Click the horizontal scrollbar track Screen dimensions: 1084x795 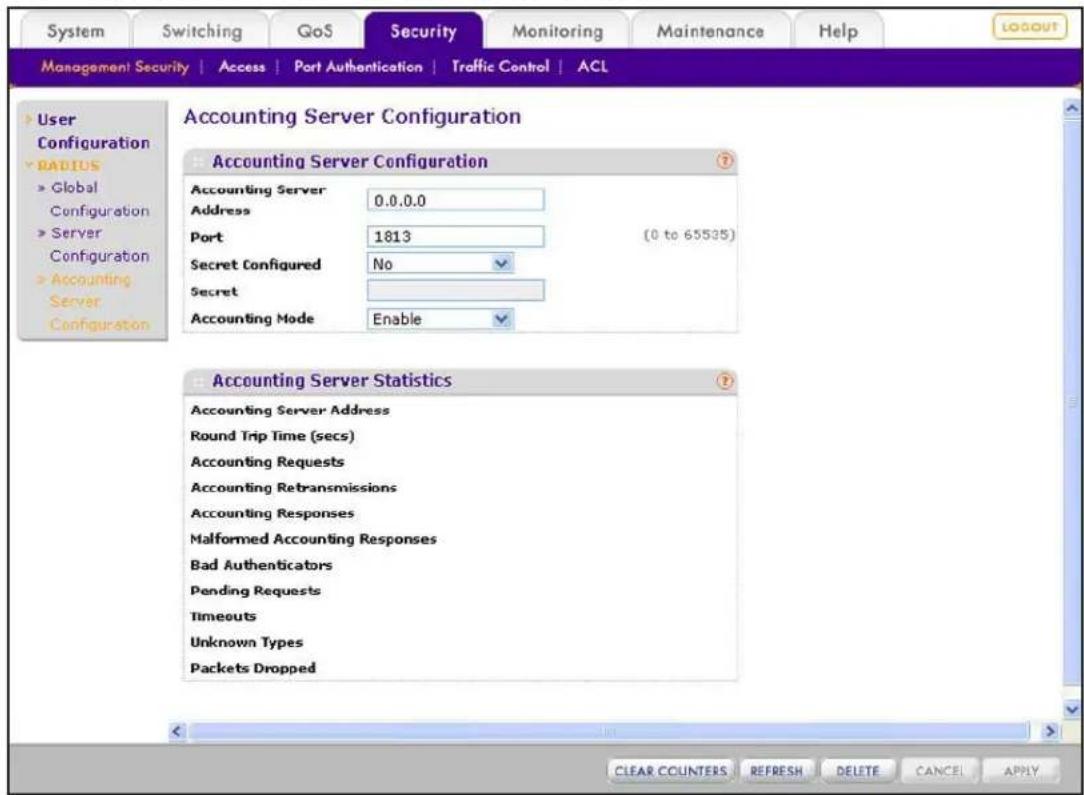click(608, 731)
